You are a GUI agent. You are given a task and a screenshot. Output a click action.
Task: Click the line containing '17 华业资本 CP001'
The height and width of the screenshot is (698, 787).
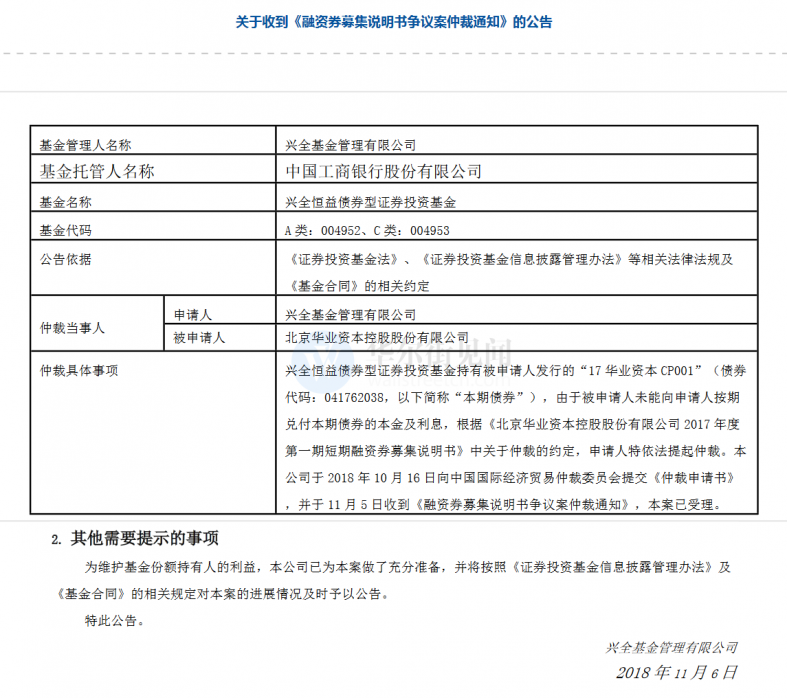(515, 371)
